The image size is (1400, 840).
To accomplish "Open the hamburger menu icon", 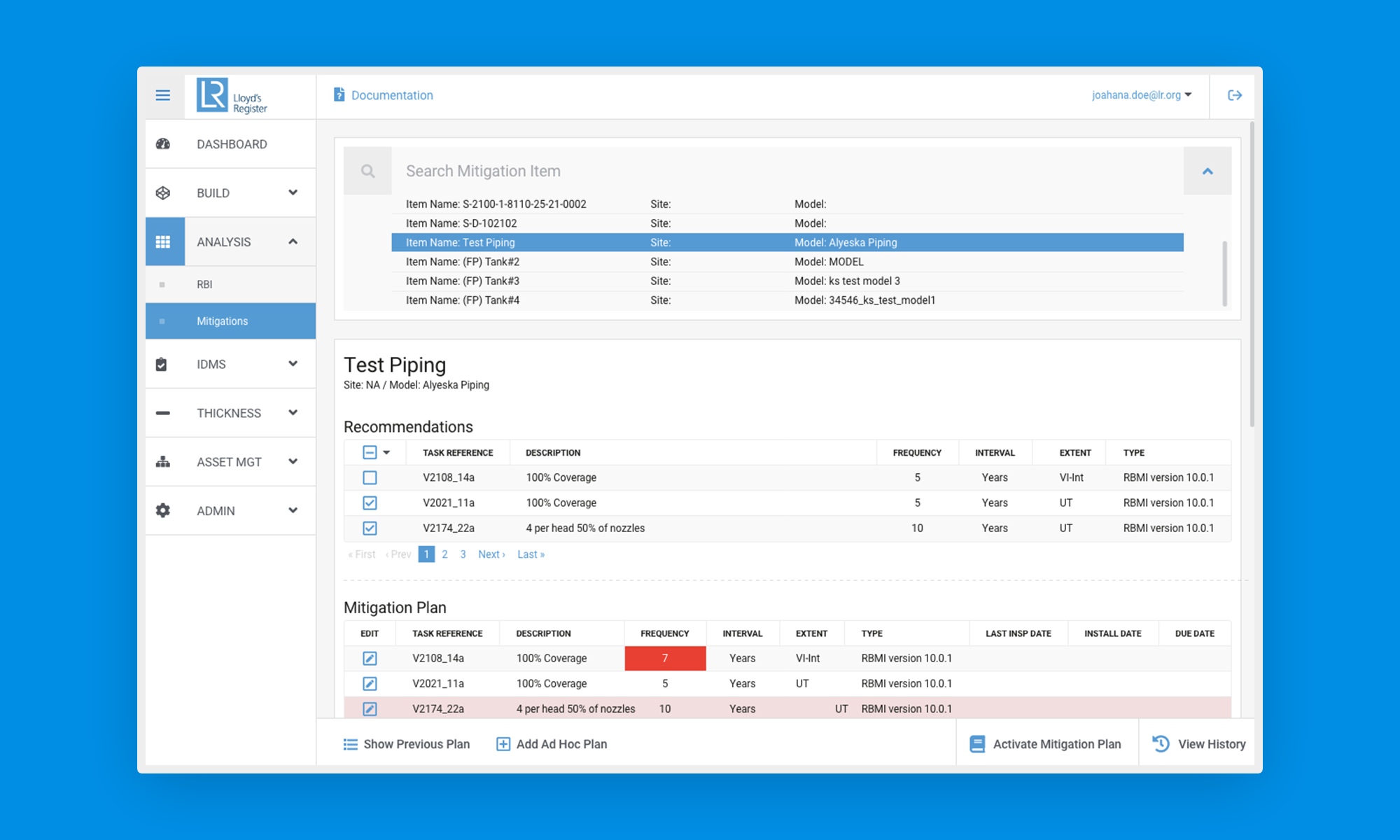I will (x=162, y=95).
